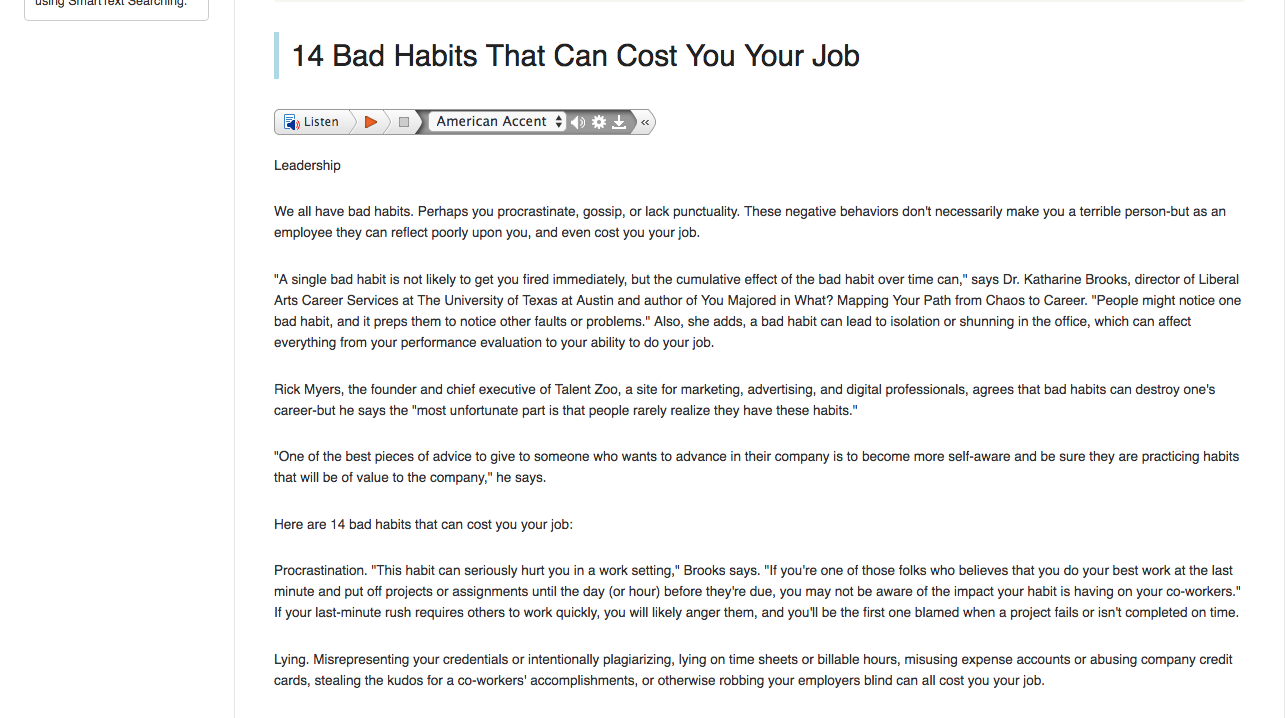Click the 'Lying' paragraph
The width and height of the screenshot is (1285, 718).
pos(753,670)
